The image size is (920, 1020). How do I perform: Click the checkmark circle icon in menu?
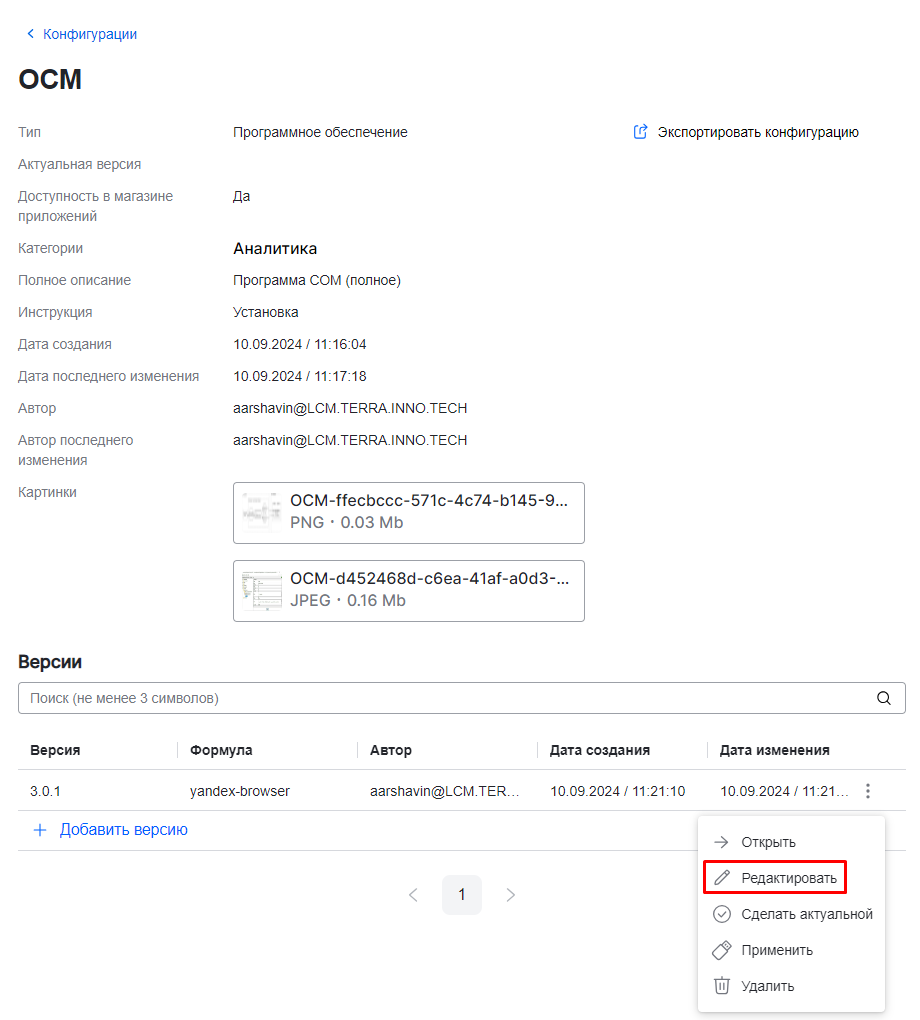[x=721, y=914]
